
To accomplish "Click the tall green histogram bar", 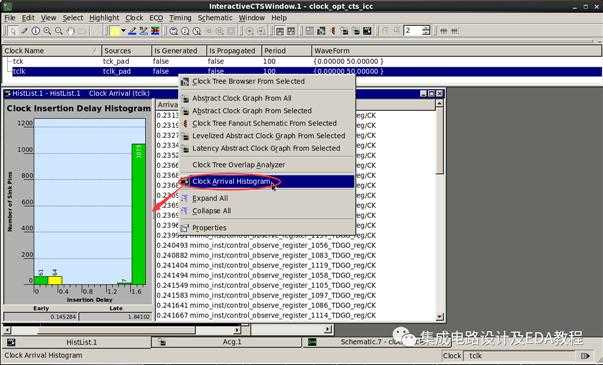I will (138, 214).
